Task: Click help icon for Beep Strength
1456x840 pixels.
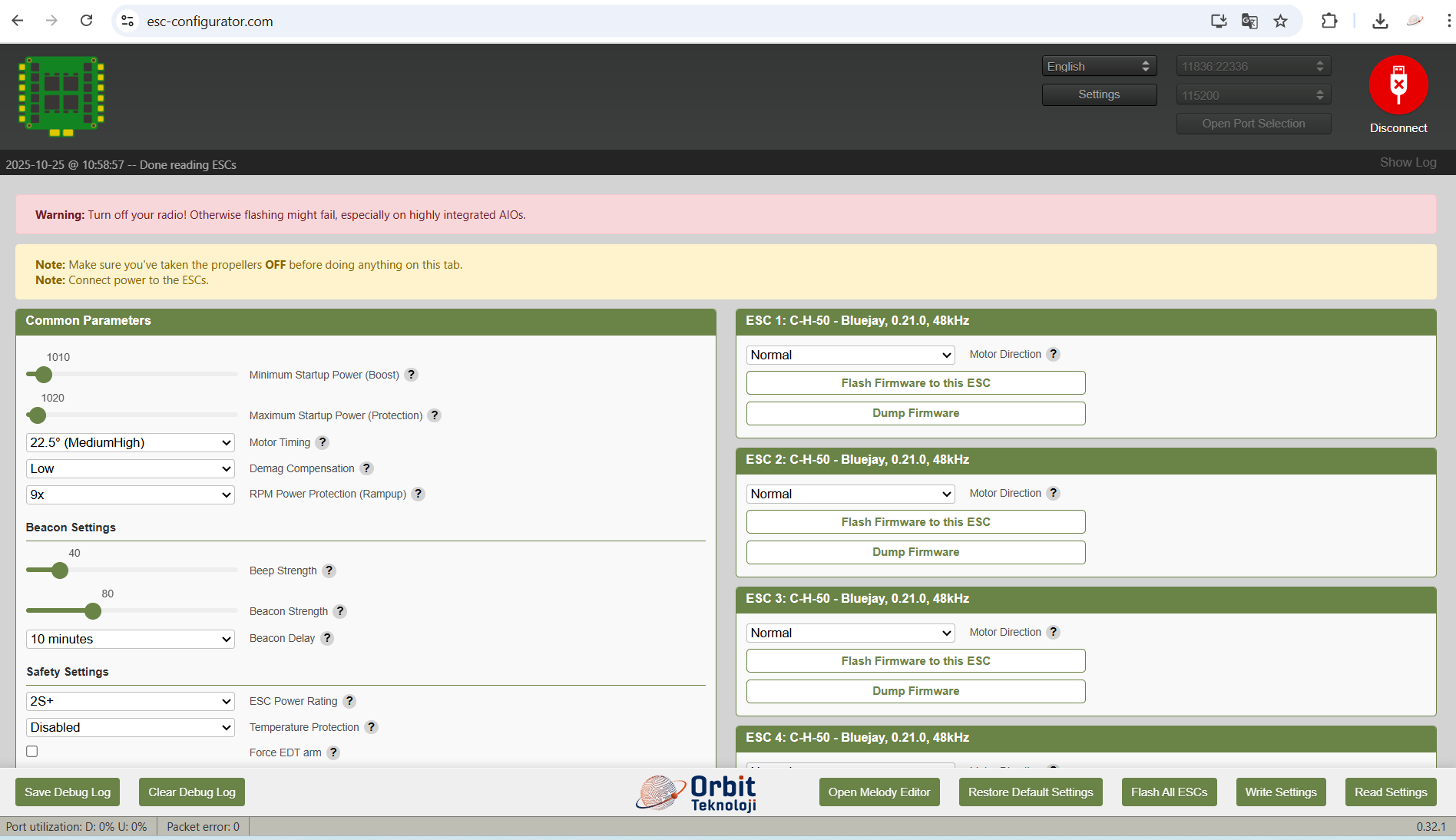Action: coord(329,570)
